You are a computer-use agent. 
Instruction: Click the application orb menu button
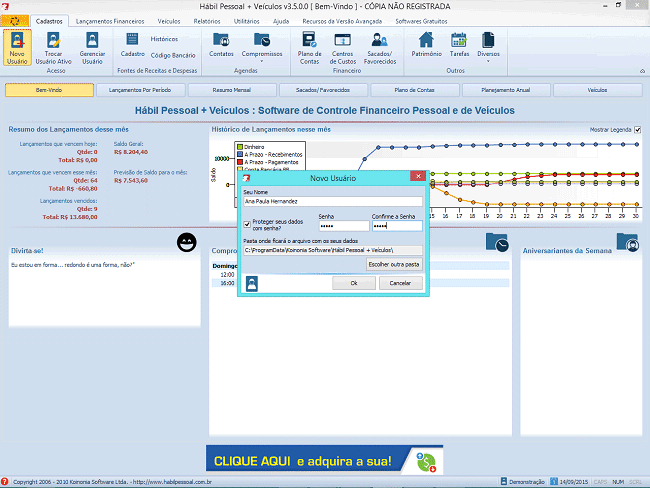coord(15,21)
